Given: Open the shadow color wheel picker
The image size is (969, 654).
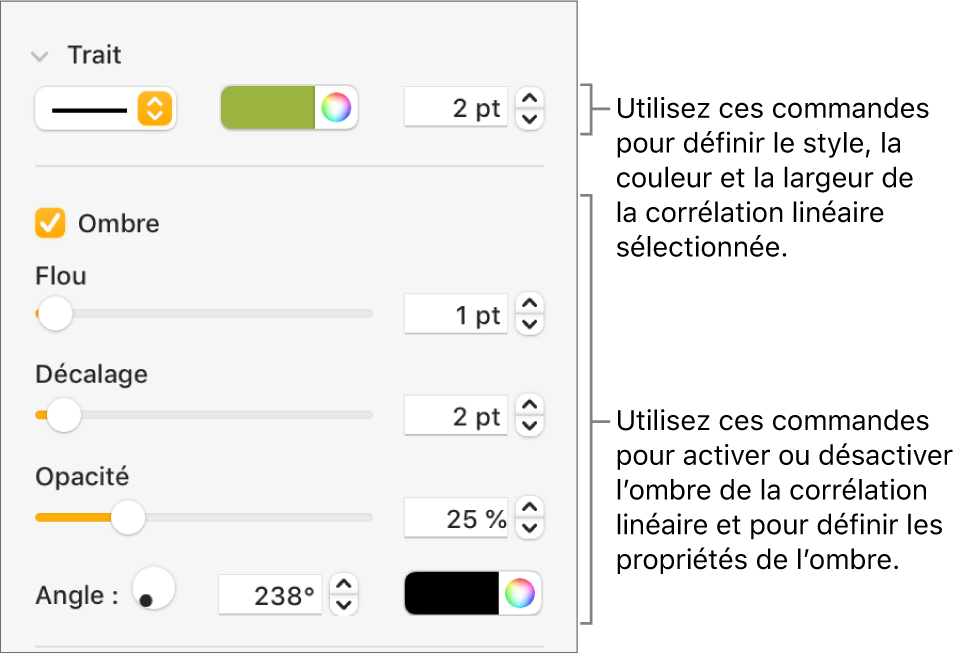Looking at the screenshot, I should click(x=519, y=594).
